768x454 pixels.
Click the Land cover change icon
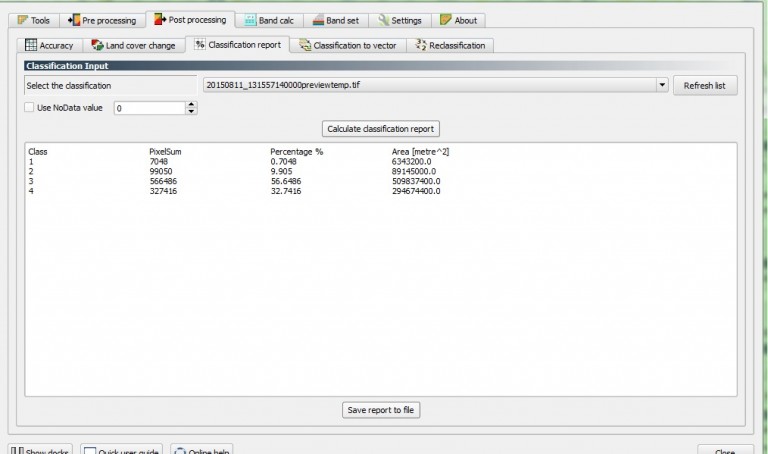tap(97, 45)
